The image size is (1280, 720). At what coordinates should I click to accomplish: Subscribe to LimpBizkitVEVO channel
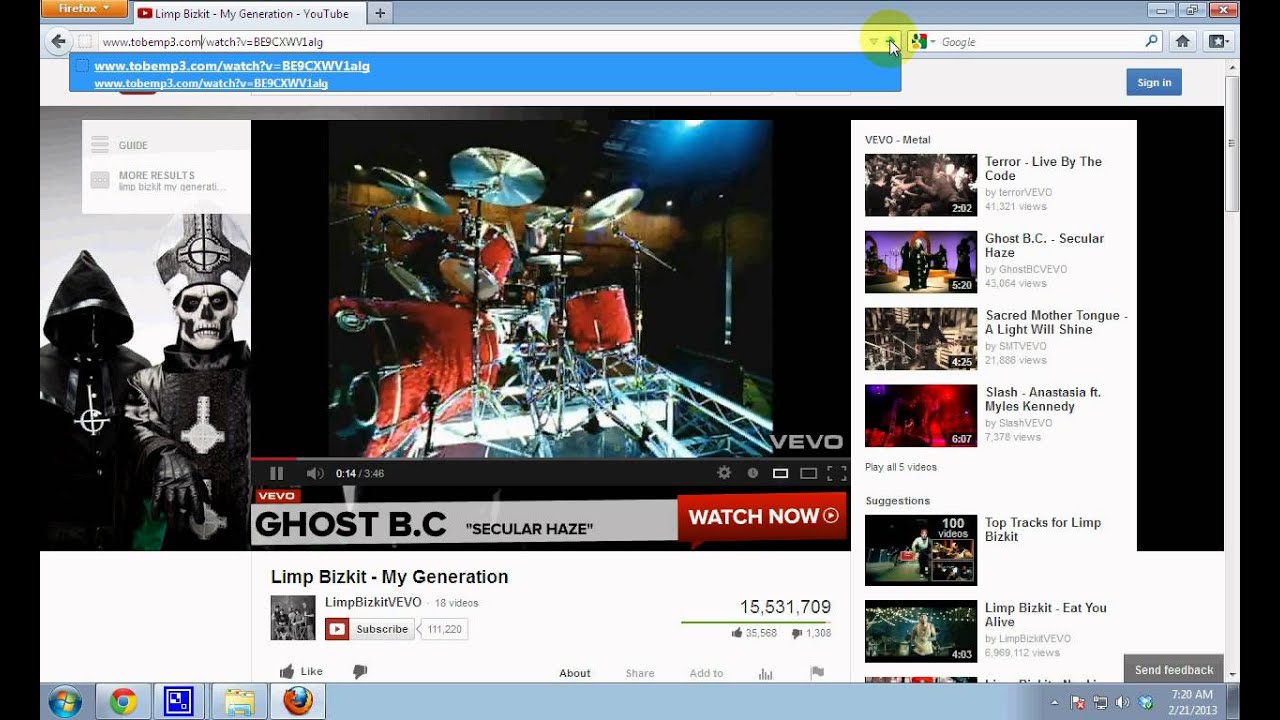tap(368, 629)
